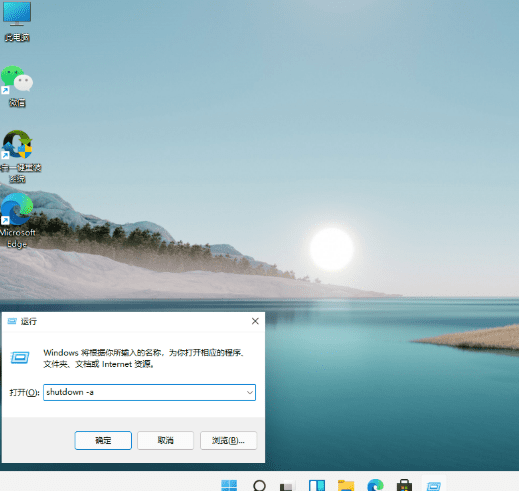Select the 一键重装系统 desktop shortcut
The width and height of the screenshot is (519, 491).
click(17, 156)
